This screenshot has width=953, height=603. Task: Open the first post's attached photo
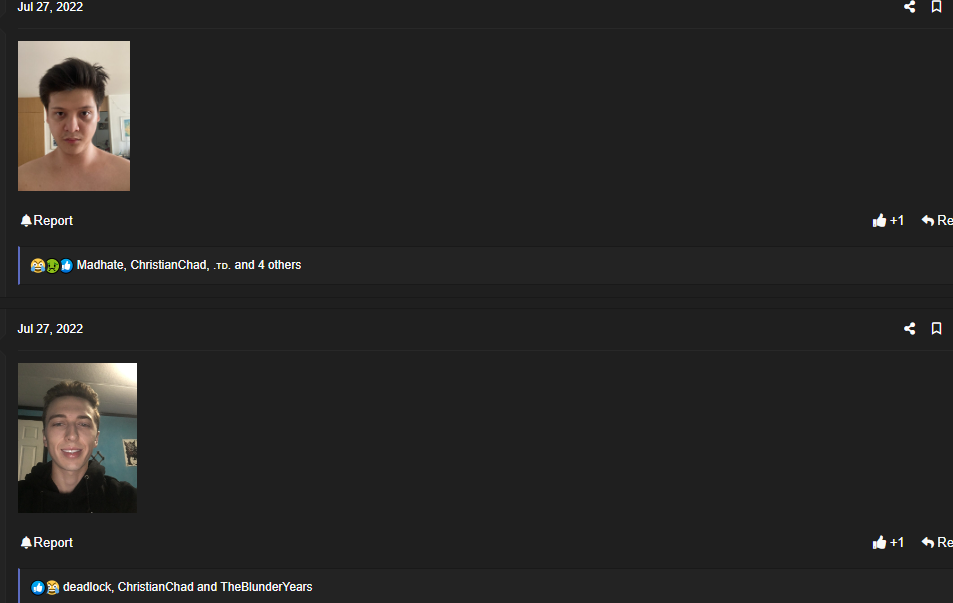(74, 116)
